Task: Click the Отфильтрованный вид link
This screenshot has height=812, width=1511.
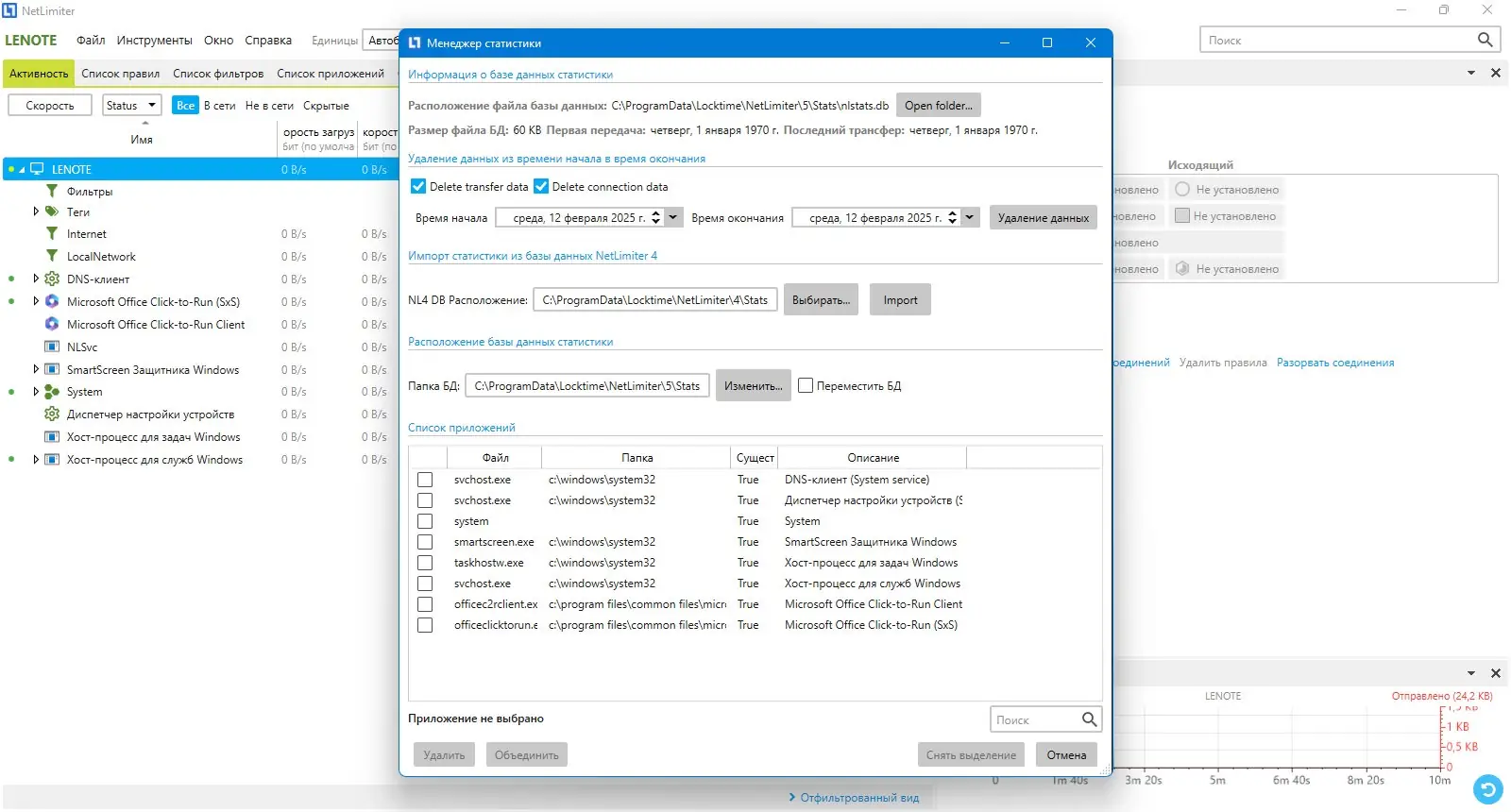Action: tap(859, 798)
